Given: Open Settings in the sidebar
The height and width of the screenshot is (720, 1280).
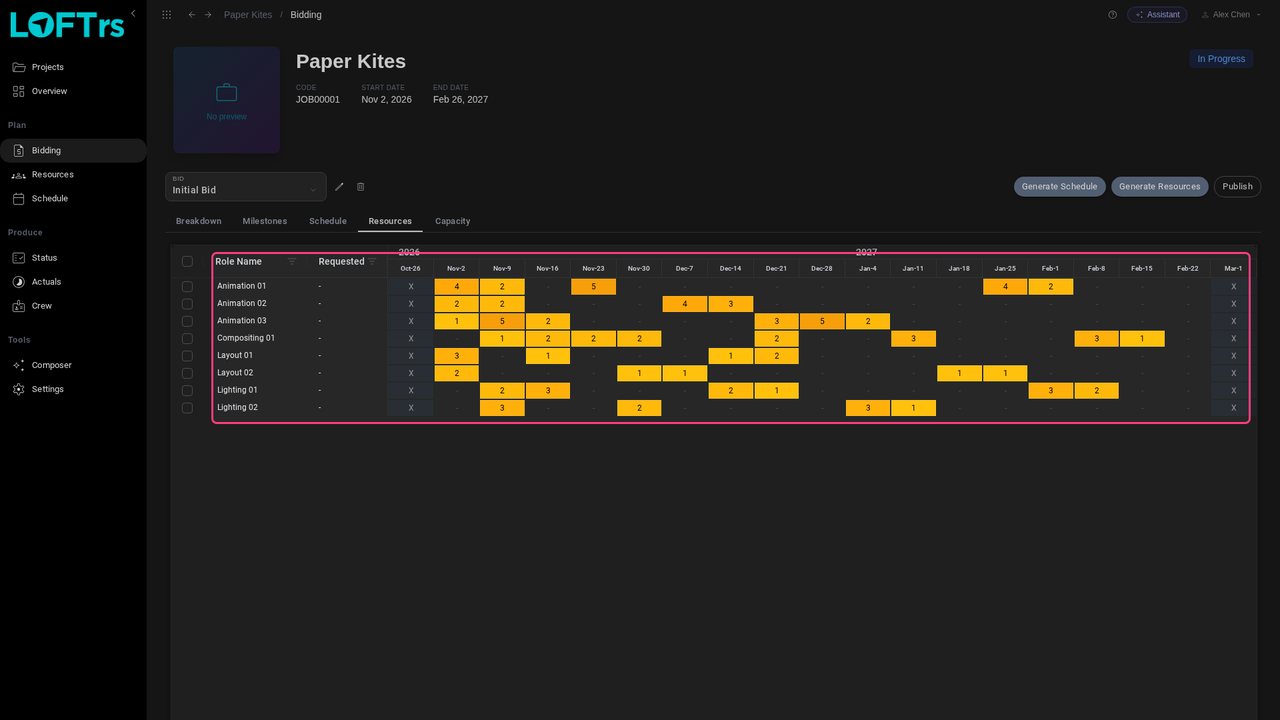Looking at the screenshot, I should click(73, 389).
